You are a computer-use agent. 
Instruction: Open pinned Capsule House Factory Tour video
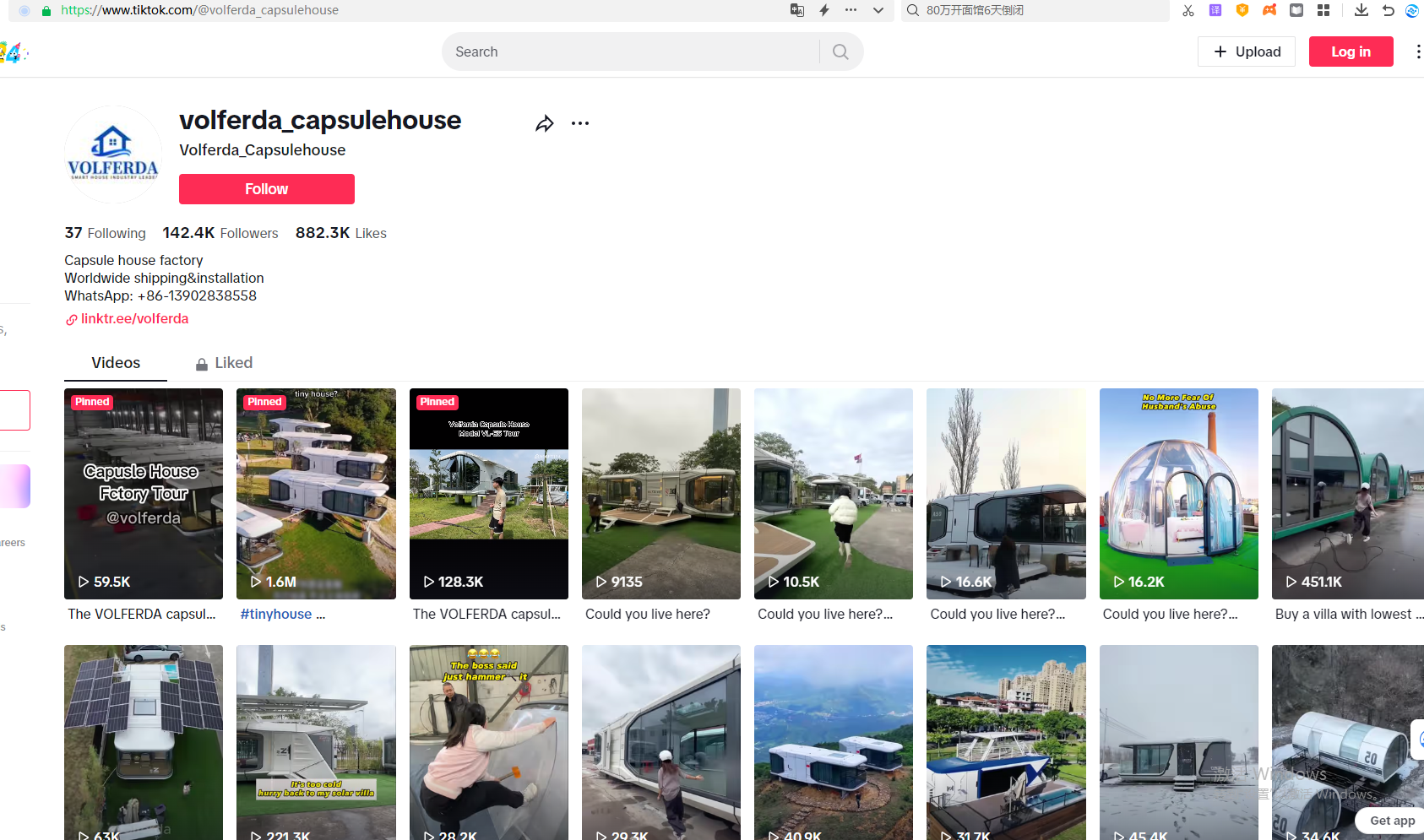144,494
